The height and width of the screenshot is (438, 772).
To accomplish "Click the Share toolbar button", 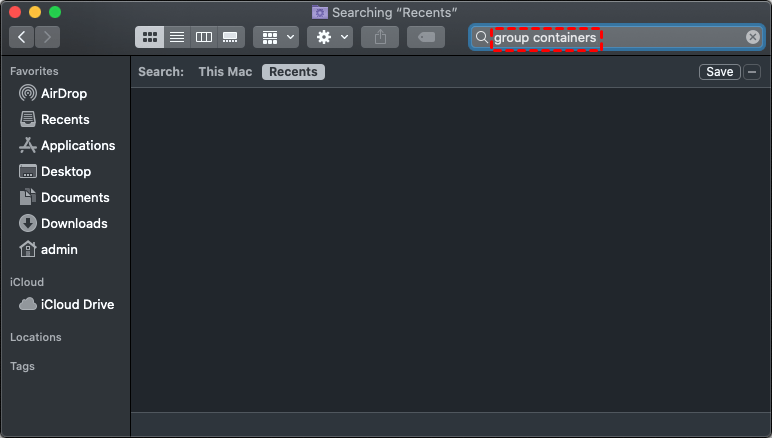I will pyautogui.click(x=380, y=37).
